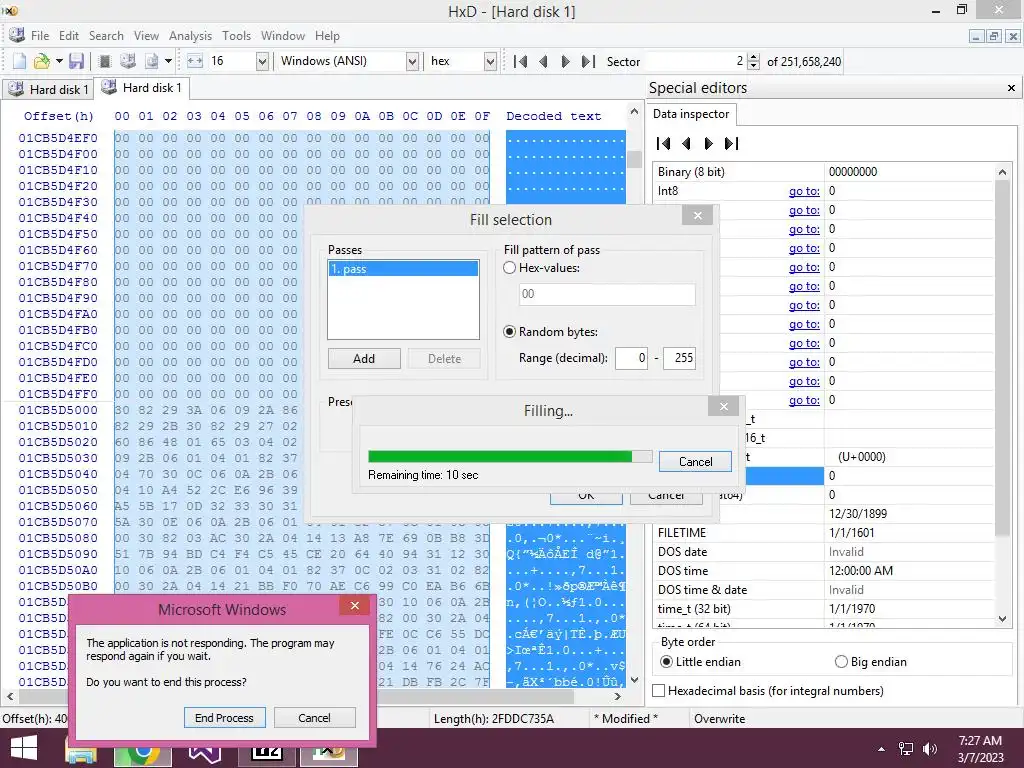This screenshot has width=1024, height=768.
Task: Click HxD document icon in menu bar
Action: point(16,35)
